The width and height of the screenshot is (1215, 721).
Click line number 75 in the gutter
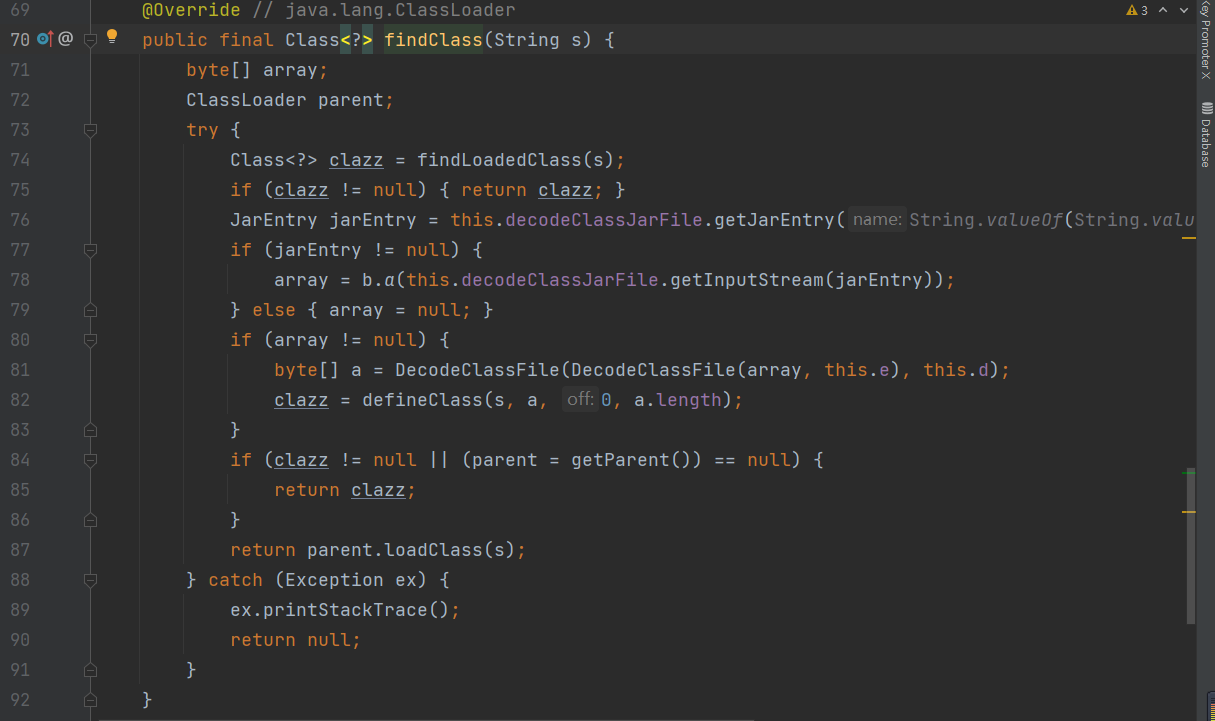(20, 190)
